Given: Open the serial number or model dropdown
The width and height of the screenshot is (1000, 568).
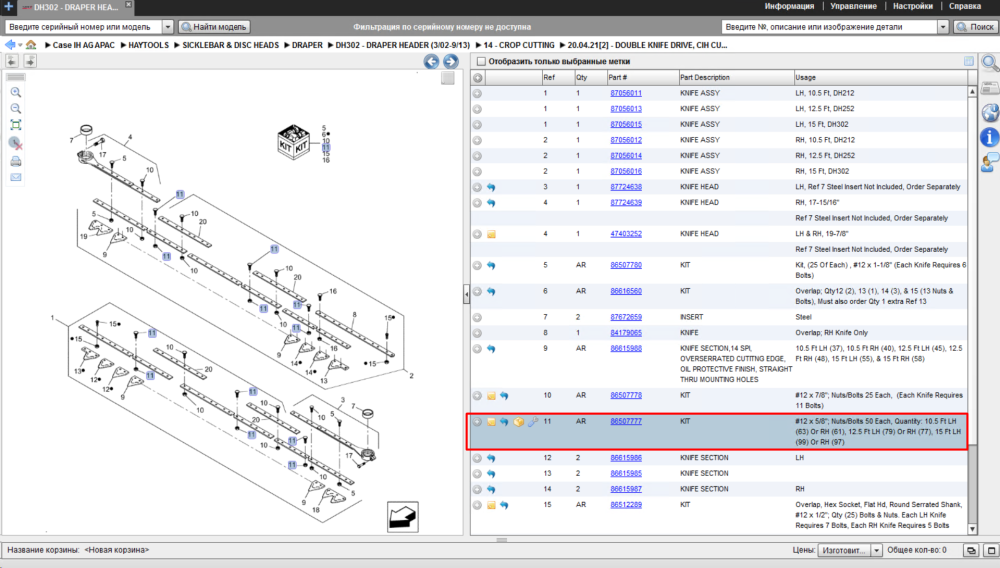Looking at the screenshot, I should 168,27.
